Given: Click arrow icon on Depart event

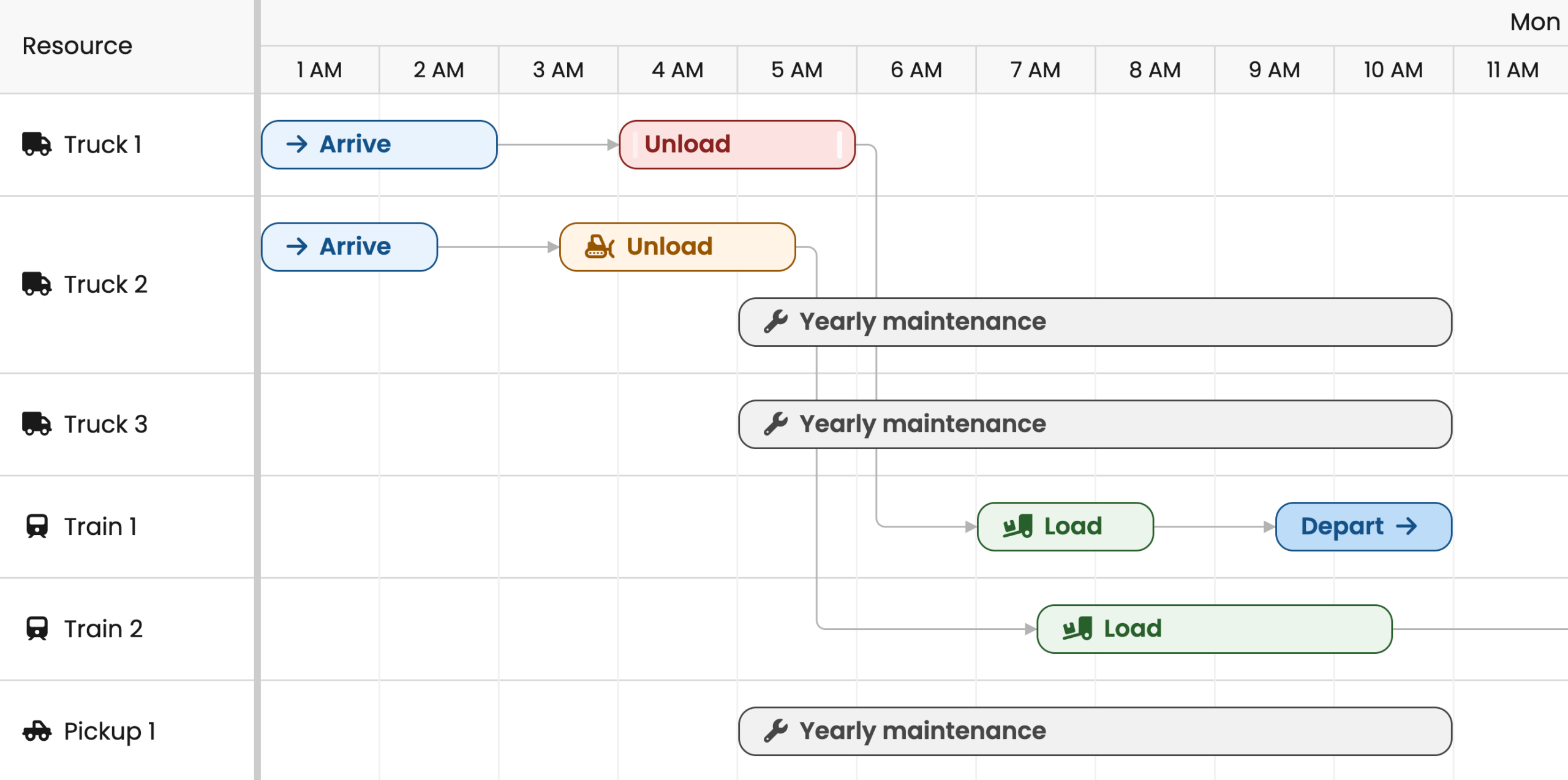Looking at the screenshot, I should tap(1406, 526).
